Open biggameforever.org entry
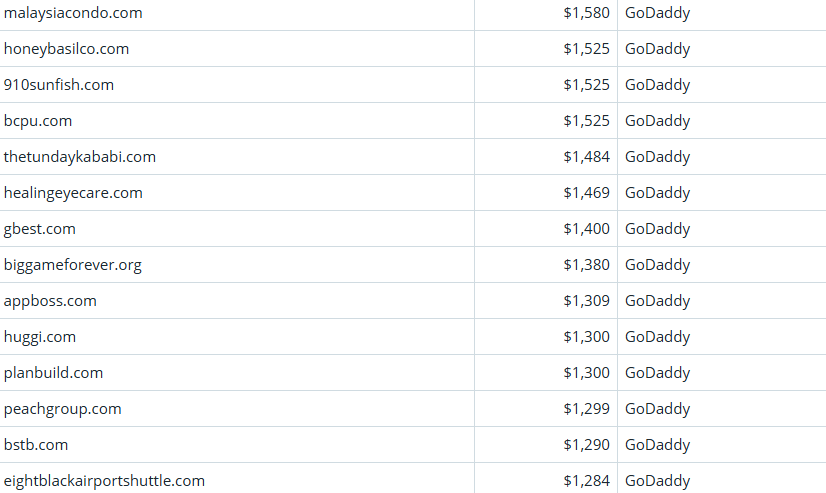The image size is (826, 493). [x=73, y=265]
